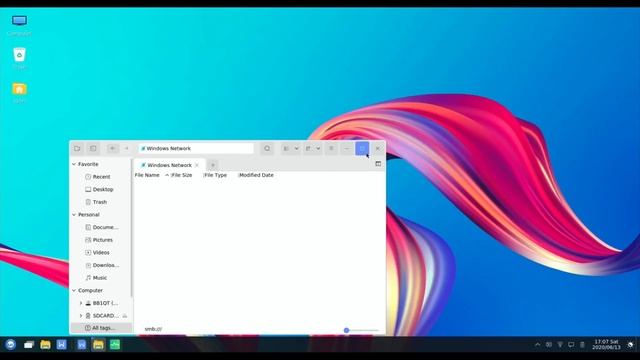Open the first blue W app pinned on the taskbar
The width and height of the screenshot is (640, 360).
[62, 345]
